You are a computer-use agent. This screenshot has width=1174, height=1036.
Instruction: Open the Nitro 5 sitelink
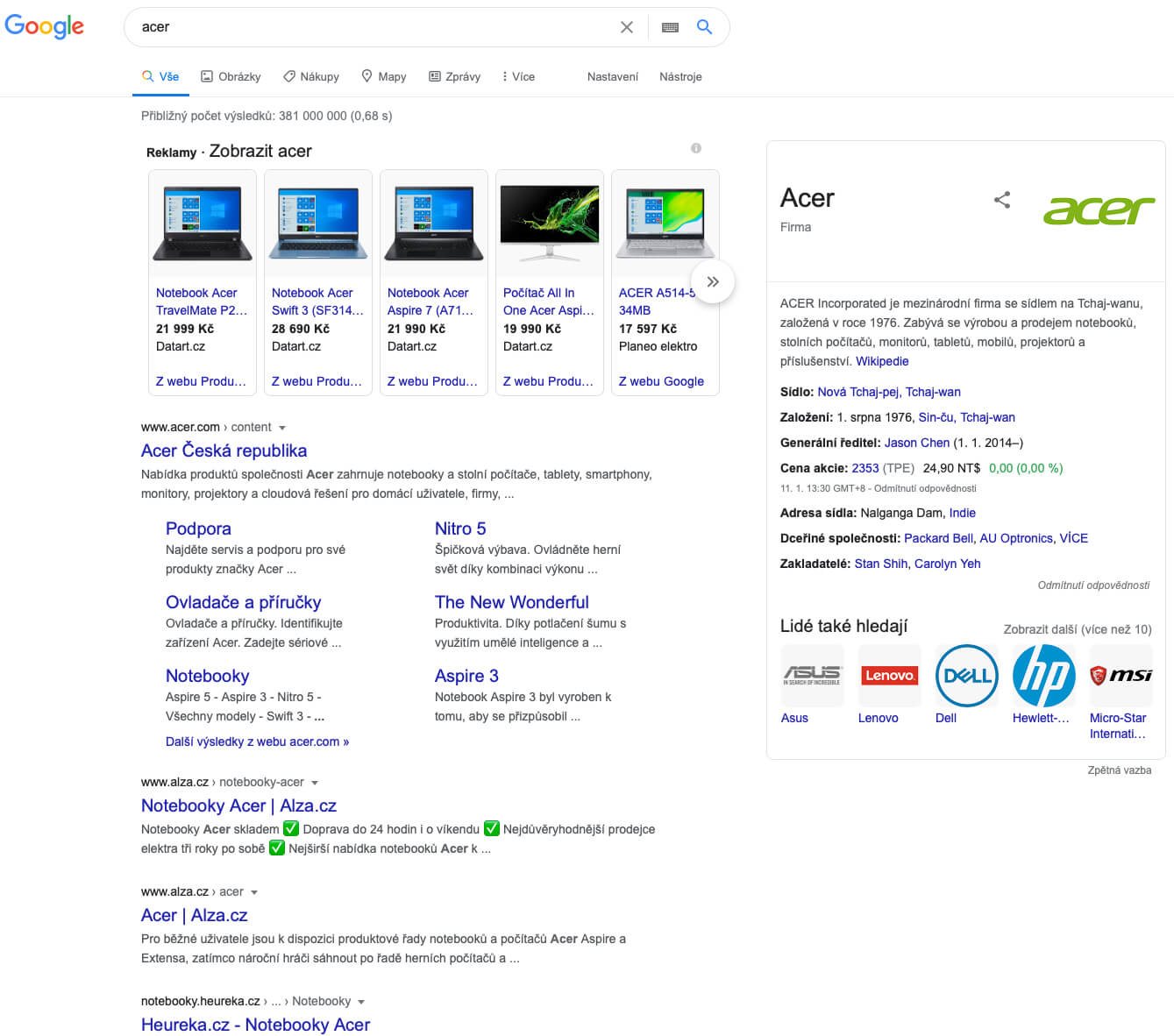[x=460, y=529]
